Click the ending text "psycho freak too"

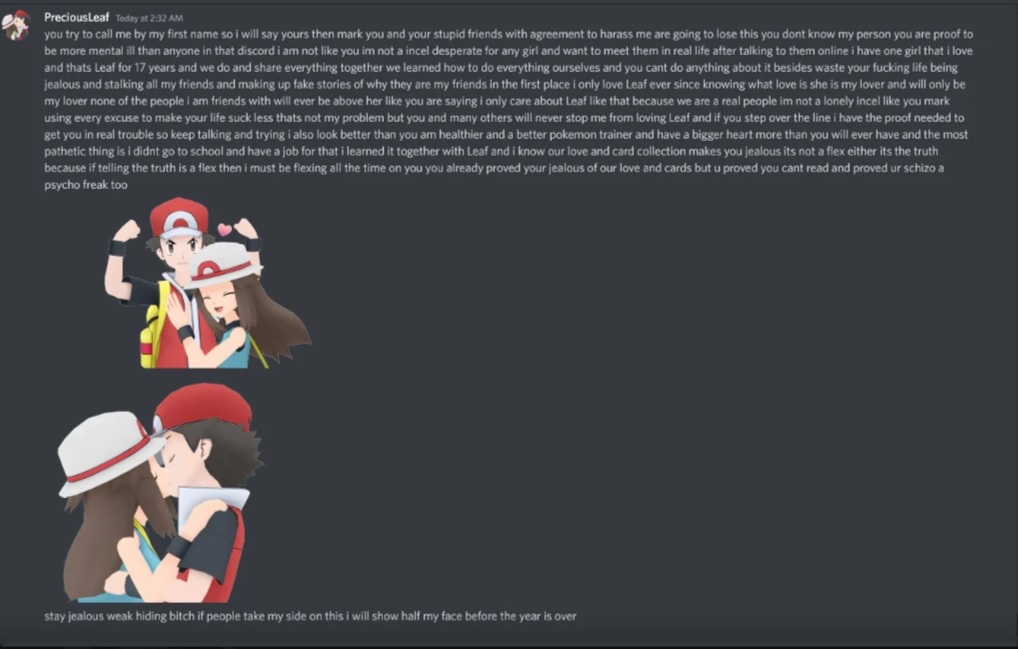[86, 185]
